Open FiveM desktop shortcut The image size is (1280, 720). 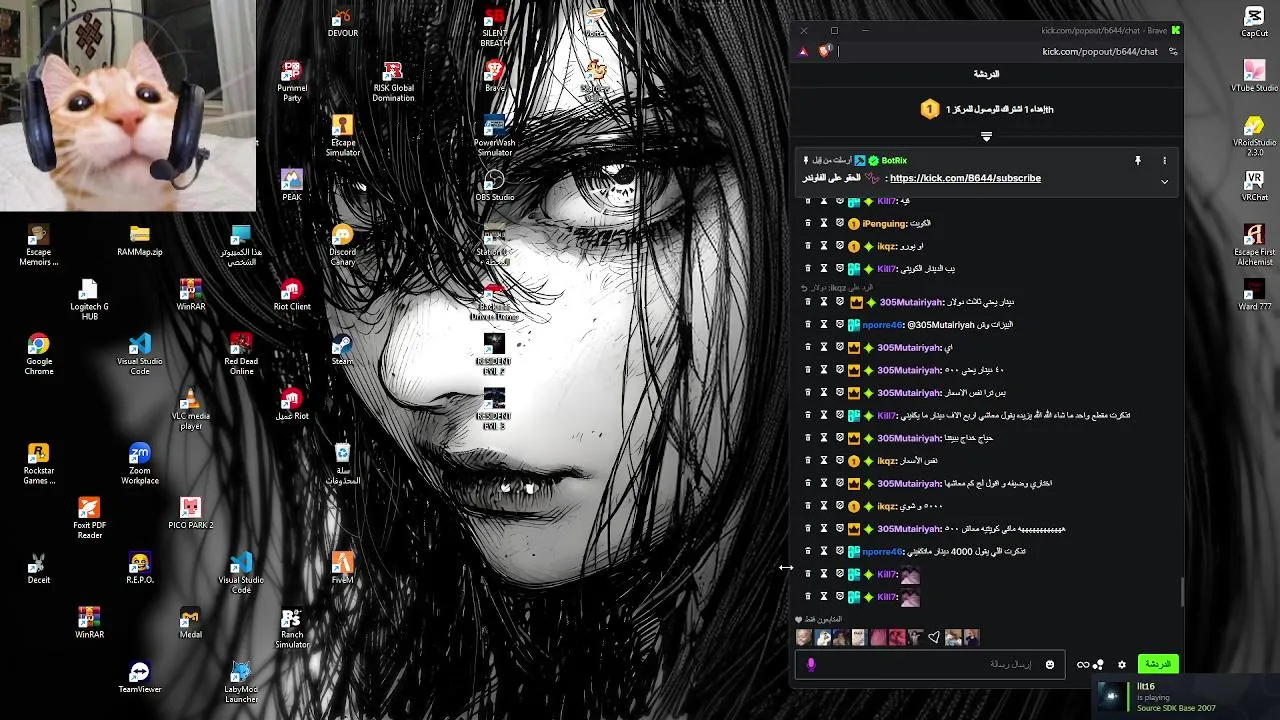(x=342, y=569)
